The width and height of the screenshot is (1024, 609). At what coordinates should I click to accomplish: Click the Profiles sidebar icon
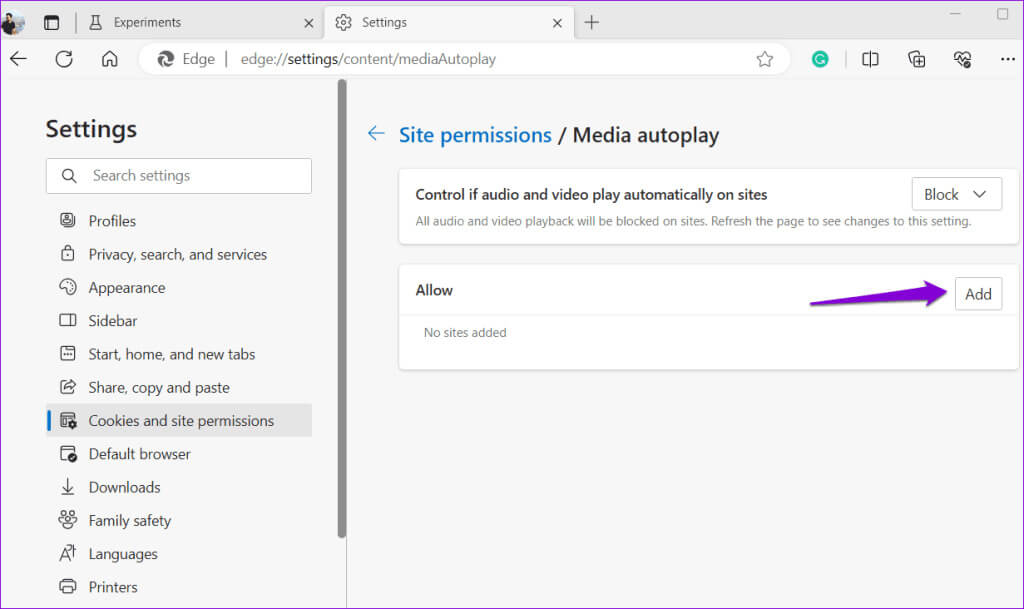(67, 220)
